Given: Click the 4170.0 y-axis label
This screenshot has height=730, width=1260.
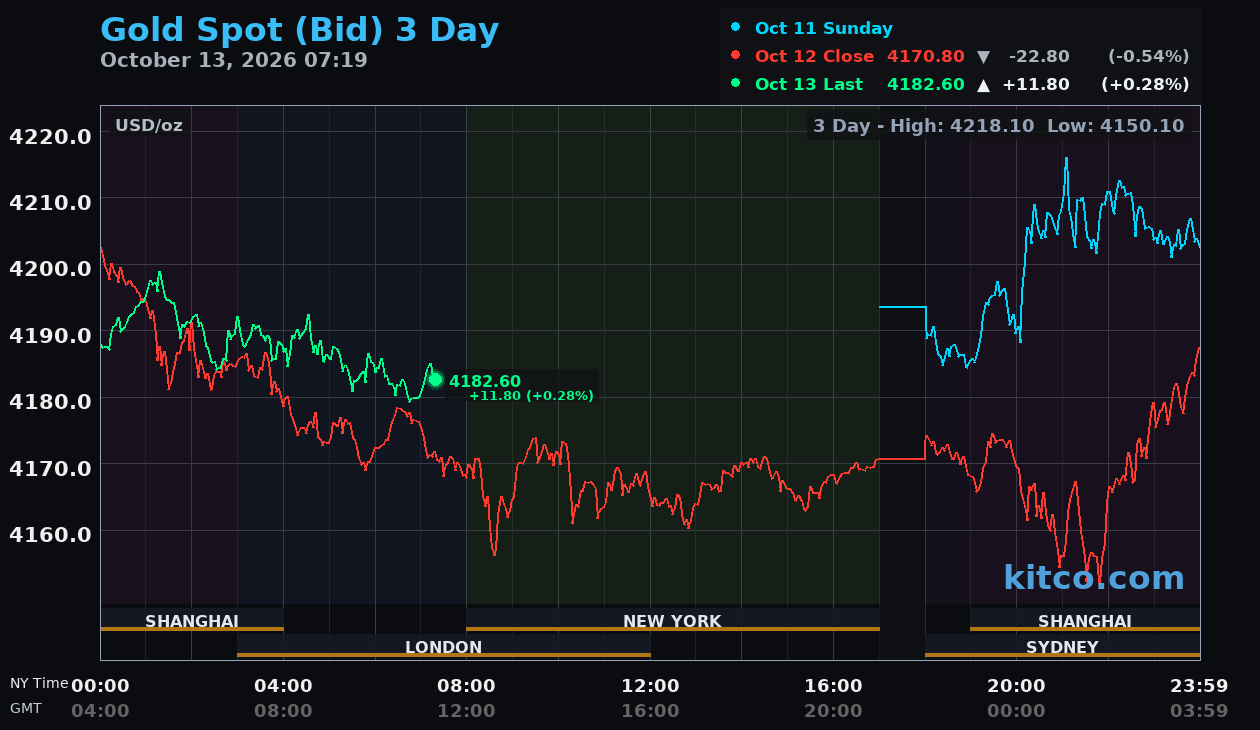Looking at the screenshot, I should click(x=50, y=468).
